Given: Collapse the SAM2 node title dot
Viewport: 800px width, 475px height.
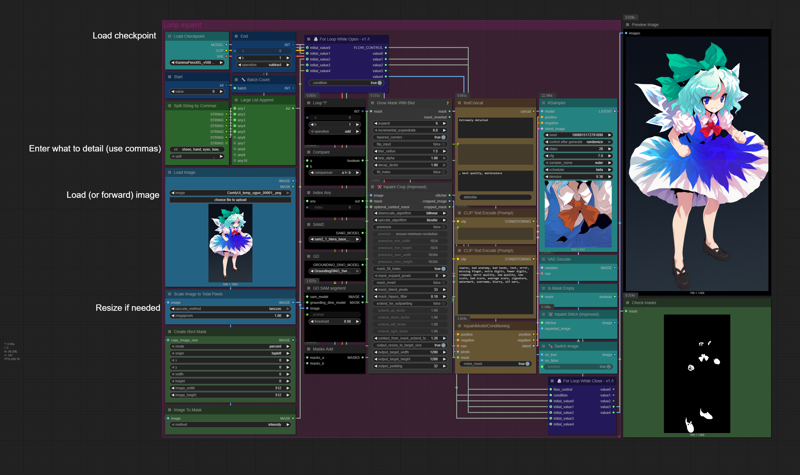Looking at the screenshot, I should (309, 224).
